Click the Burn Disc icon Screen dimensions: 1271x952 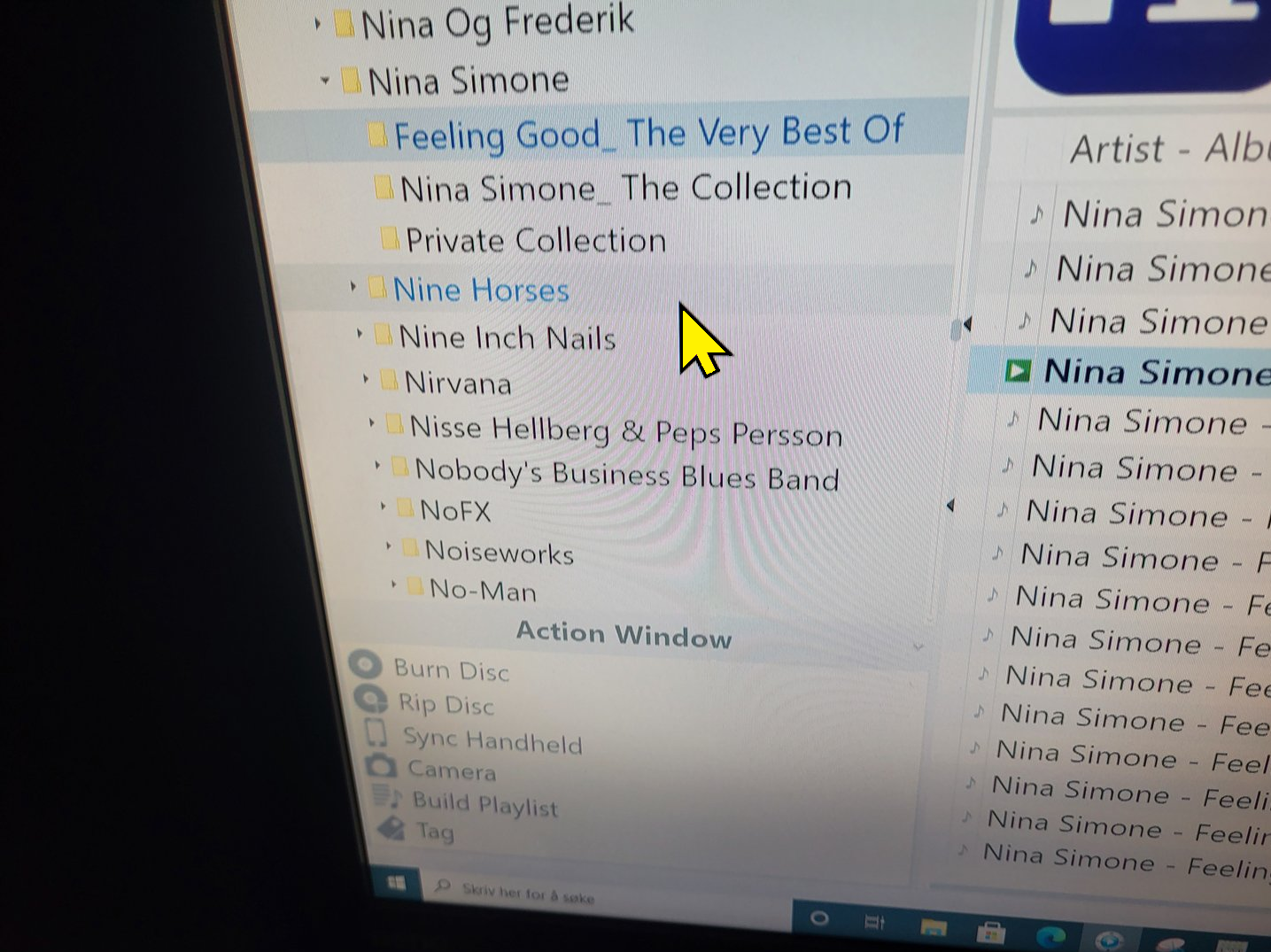coord(365,664)
